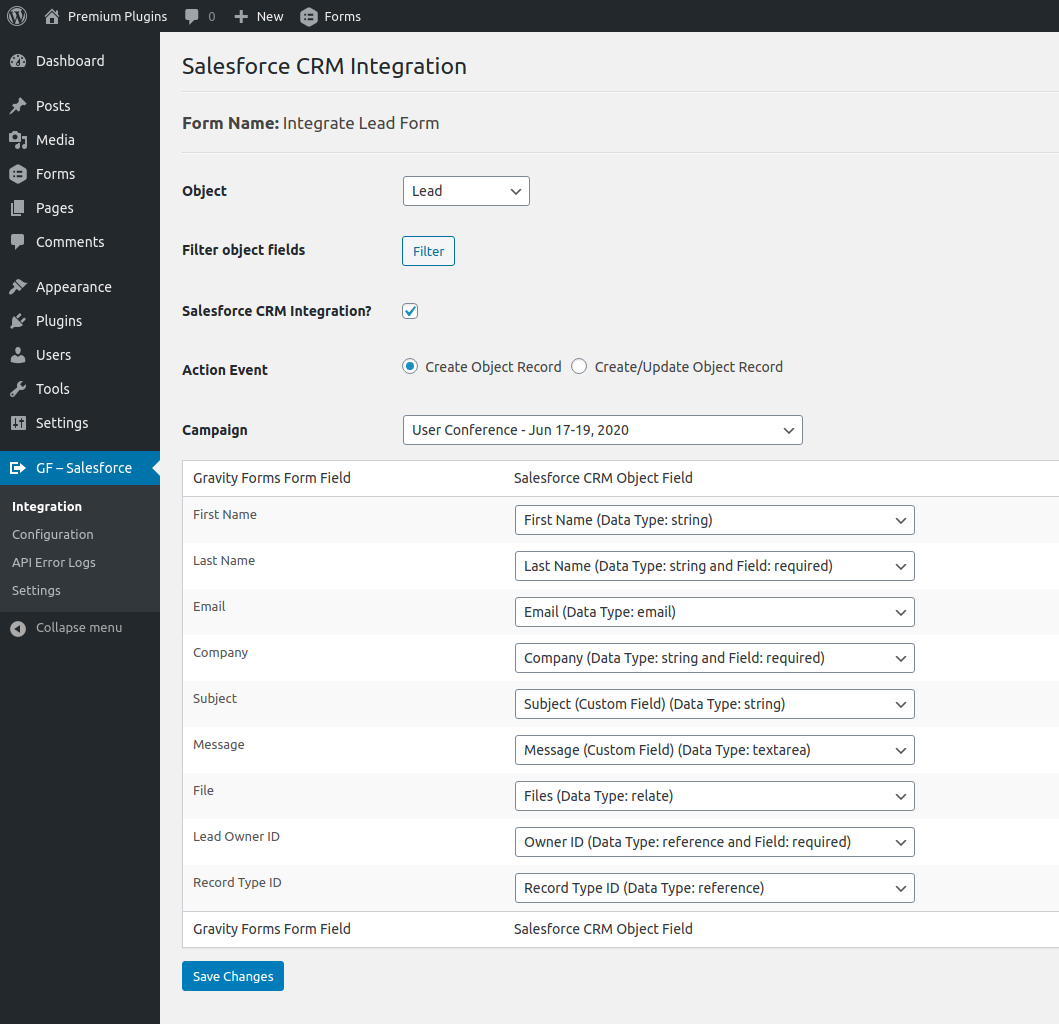Click the 'Salesforce CRM Integration' page heading
This screenshot has height=1024, width=1059.
pos(324,66)
